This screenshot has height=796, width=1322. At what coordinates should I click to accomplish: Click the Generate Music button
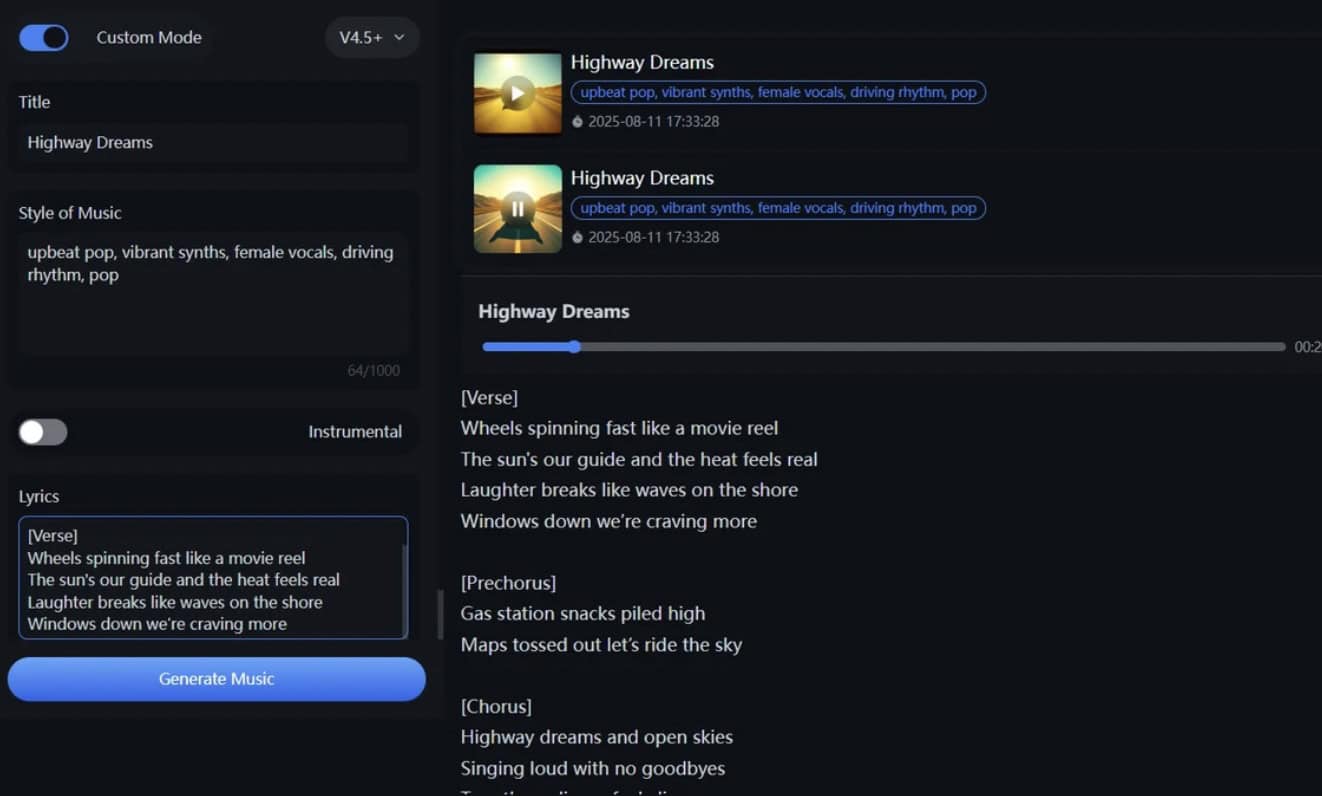(216, 679)
